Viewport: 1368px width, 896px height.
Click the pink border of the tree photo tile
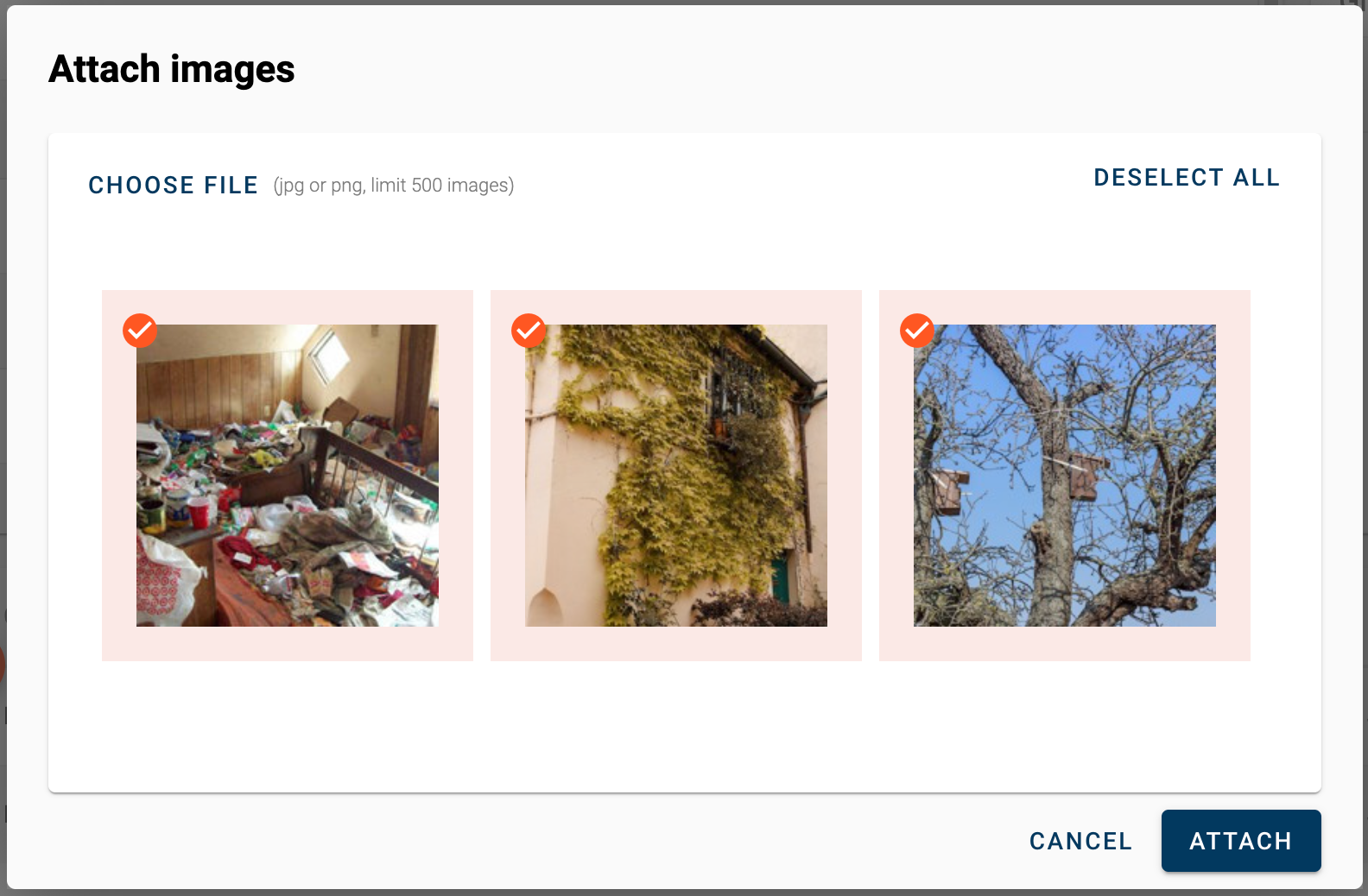tap(1065, 644)
